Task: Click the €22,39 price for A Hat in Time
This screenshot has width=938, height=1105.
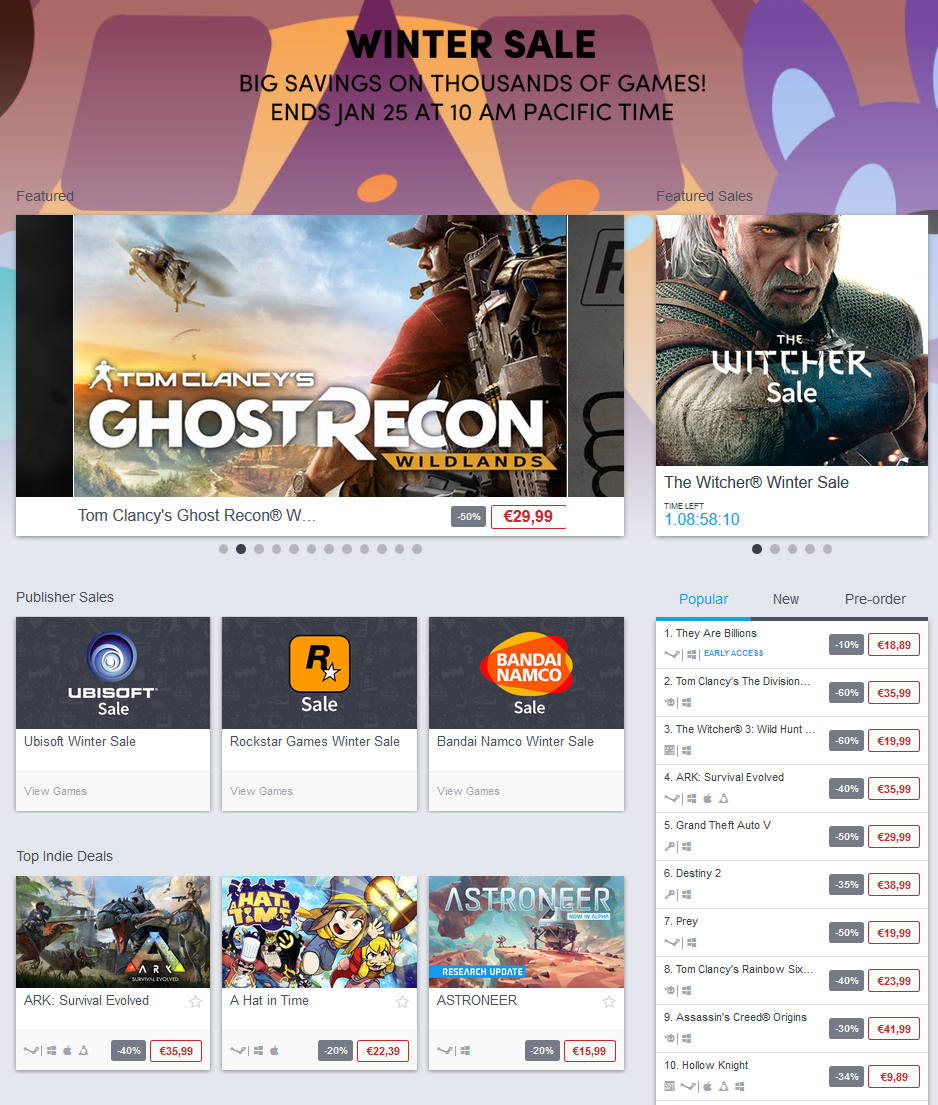Action: [383, 1051]
